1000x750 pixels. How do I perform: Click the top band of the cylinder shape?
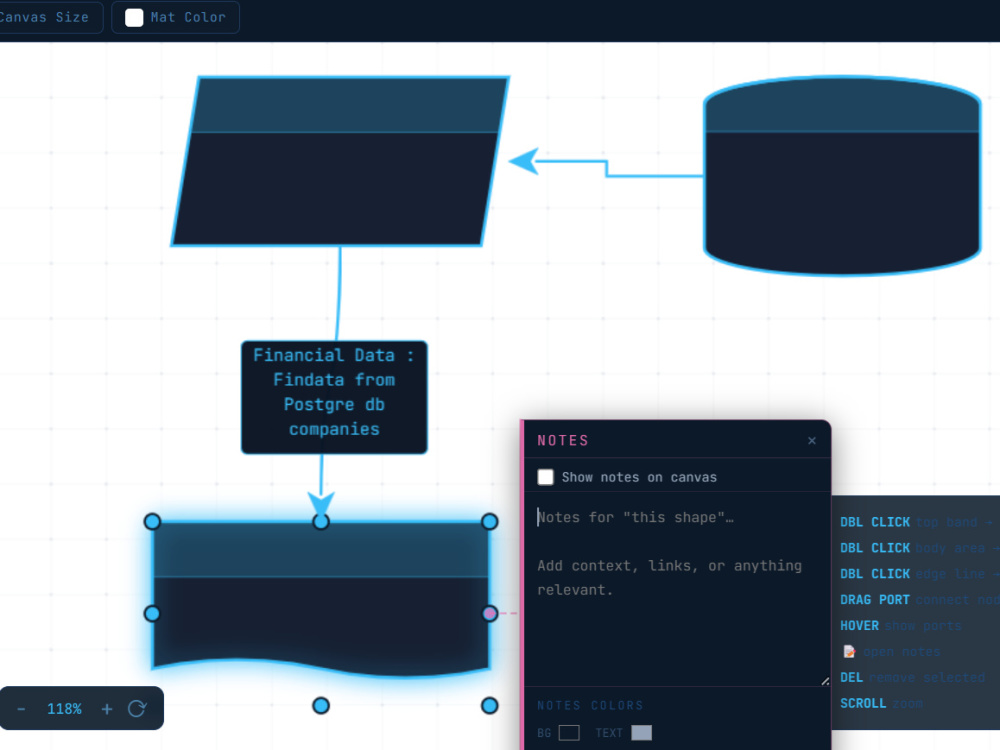842,106
